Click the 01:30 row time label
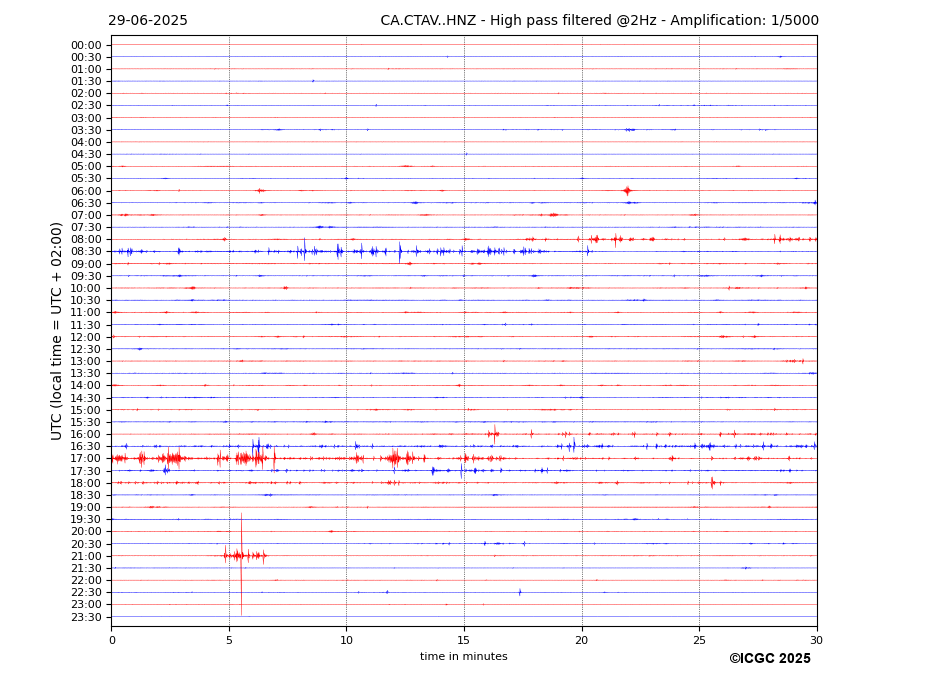 (x=86, y=82)
